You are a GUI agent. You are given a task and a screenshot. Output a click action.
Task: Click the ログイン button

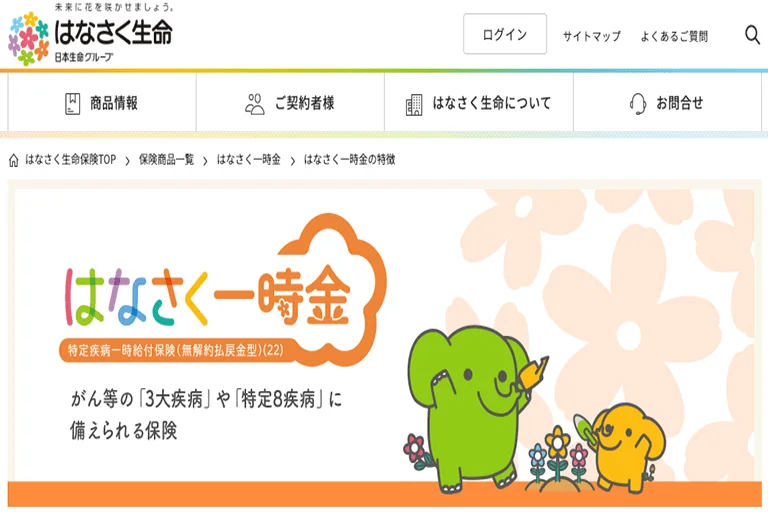coord(505,34)
